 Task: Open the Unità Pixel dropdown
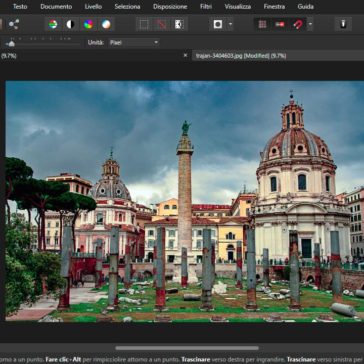[133, 42]
